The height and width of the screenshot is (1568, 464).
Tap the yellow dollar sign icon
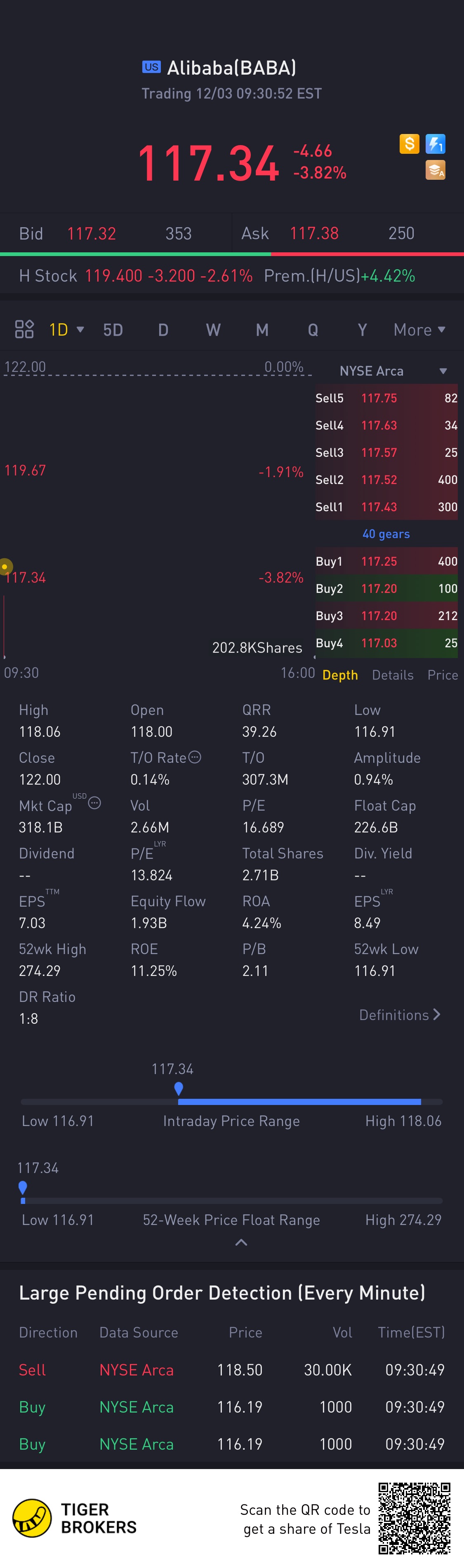tap(409, 144)
